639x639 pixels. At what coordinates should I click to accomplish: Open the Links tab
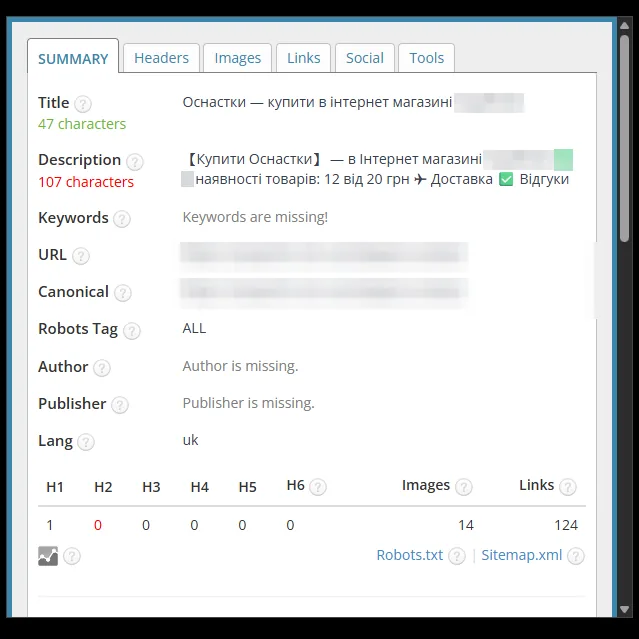304,58
